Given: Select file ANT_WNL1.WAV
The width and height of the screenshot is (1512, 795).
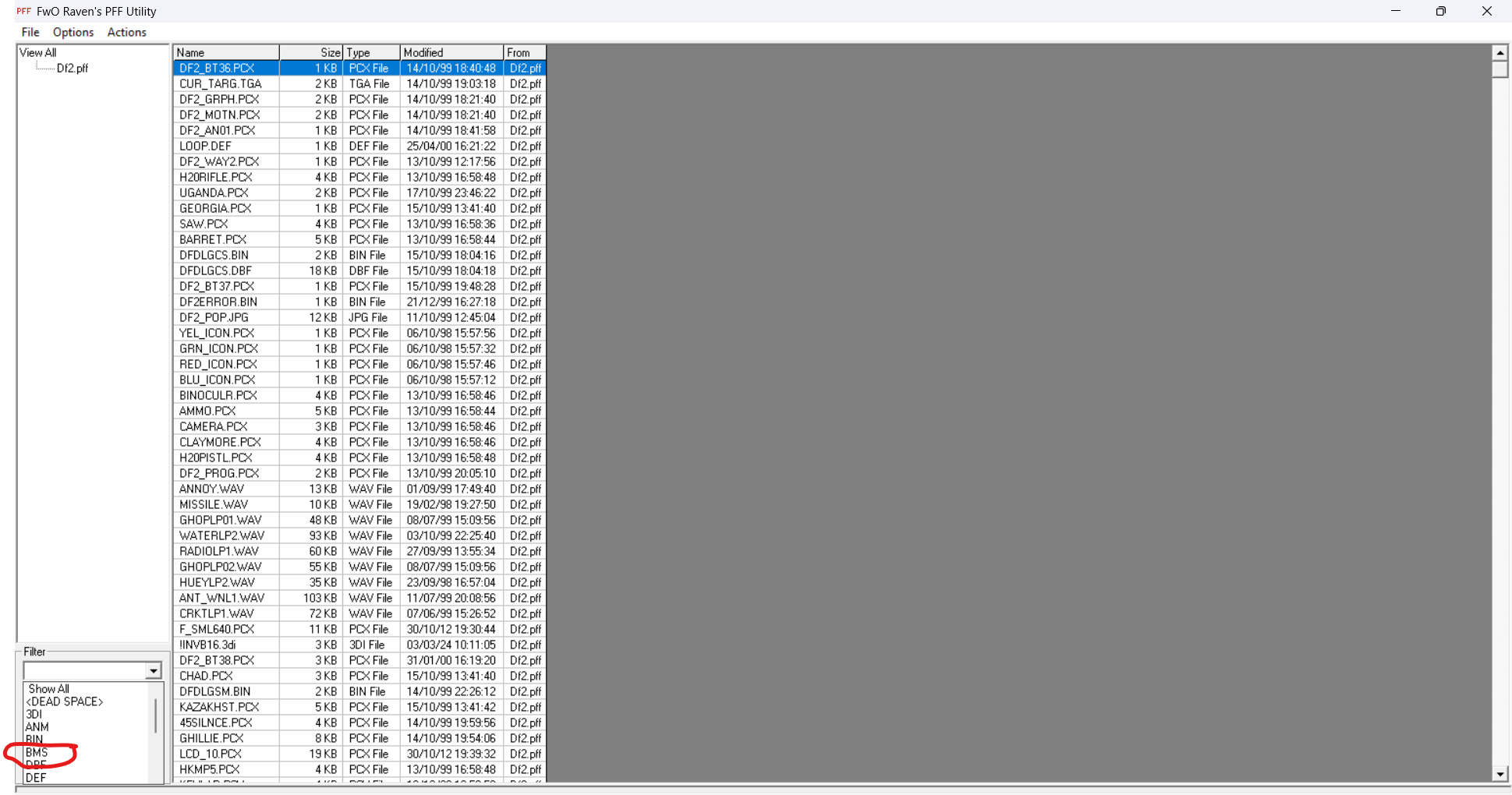Looking at the screenshot, I should click(221, 598).
